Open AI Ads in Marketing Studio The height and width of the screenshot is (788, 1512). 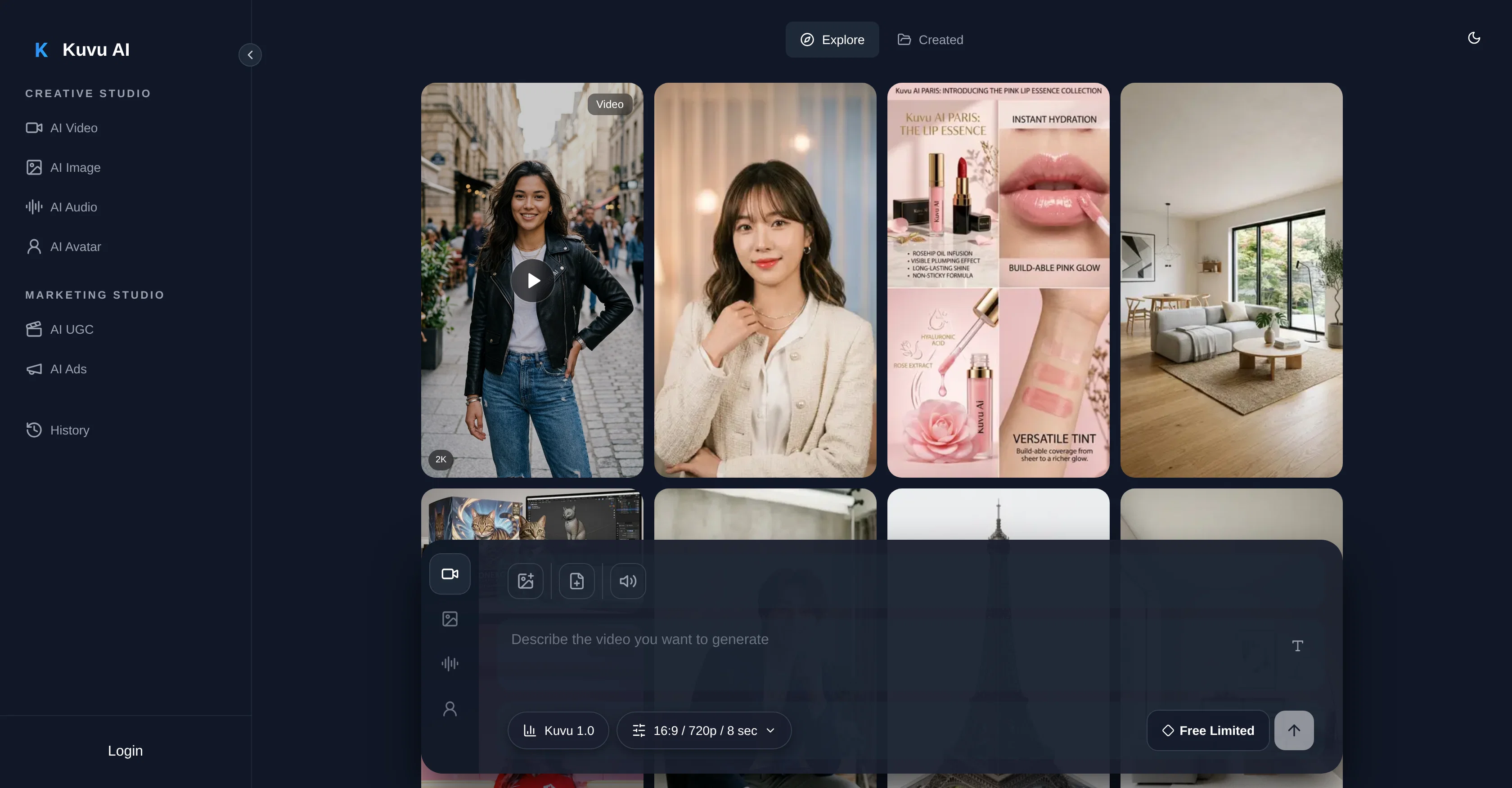[56, 369]
